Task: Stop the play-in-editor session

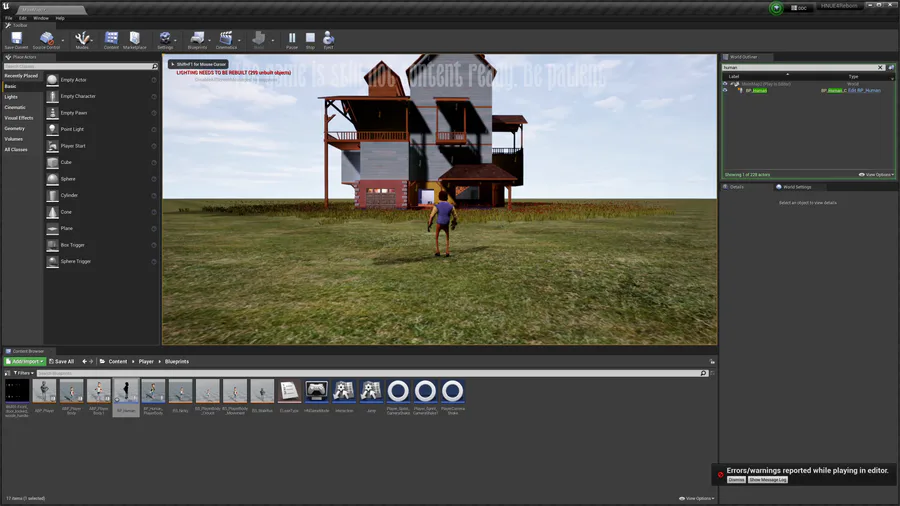Action: click(x=310, y=39)
